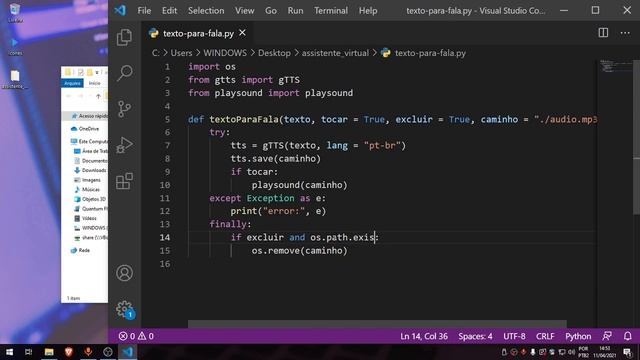The height and width of the screenshot is (360, 640).
Task: Click the WINDOWS breadcrumb segment
Action: coord(225,53)
